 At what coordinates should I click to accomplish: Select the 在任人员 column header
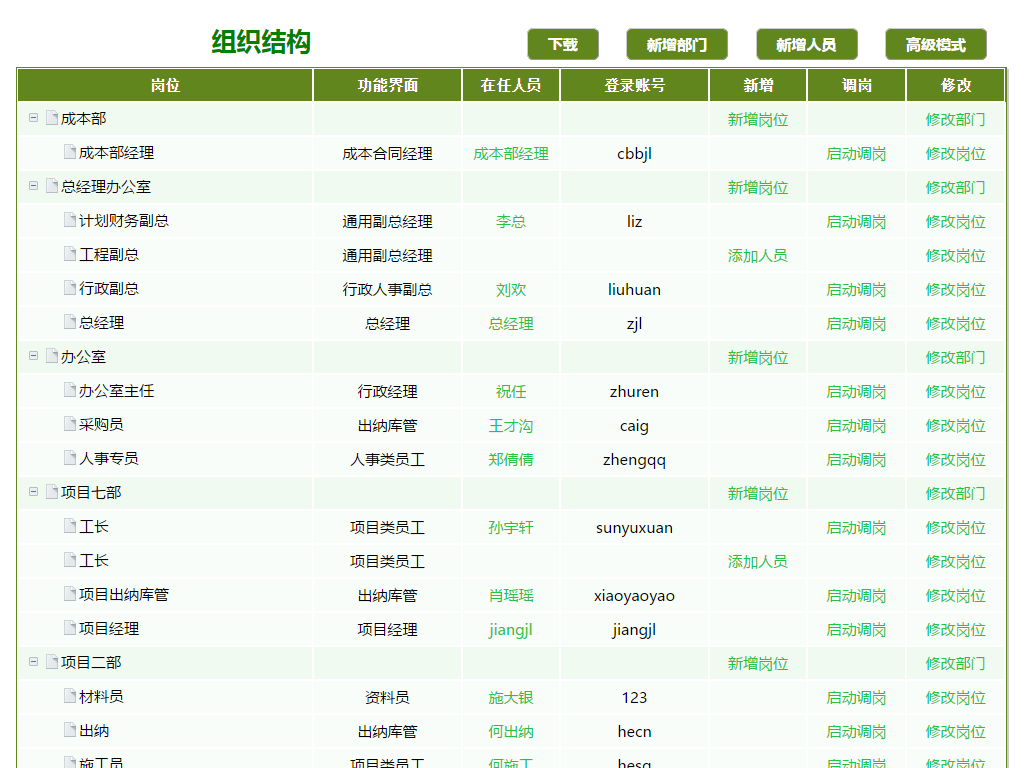coord(511,85)
